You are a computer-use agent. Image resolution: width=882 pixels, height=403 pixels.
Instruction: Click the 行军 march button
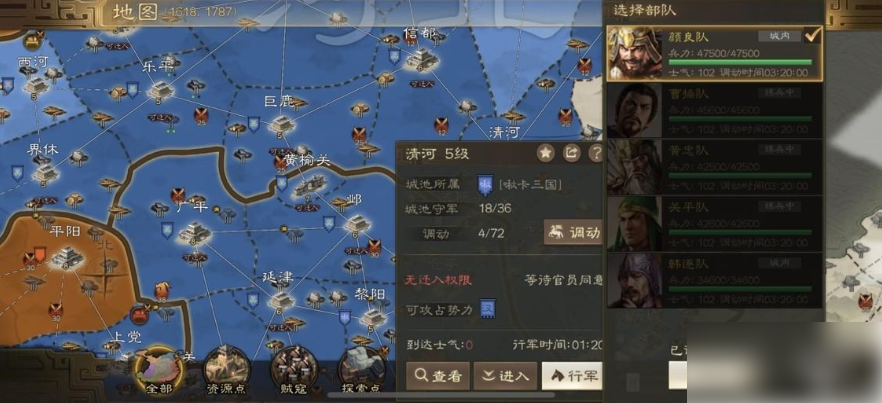pos(572,376)
